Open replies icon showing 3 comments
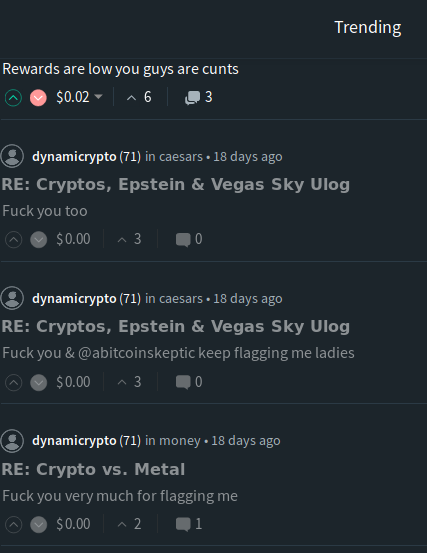 coord(199,97)
